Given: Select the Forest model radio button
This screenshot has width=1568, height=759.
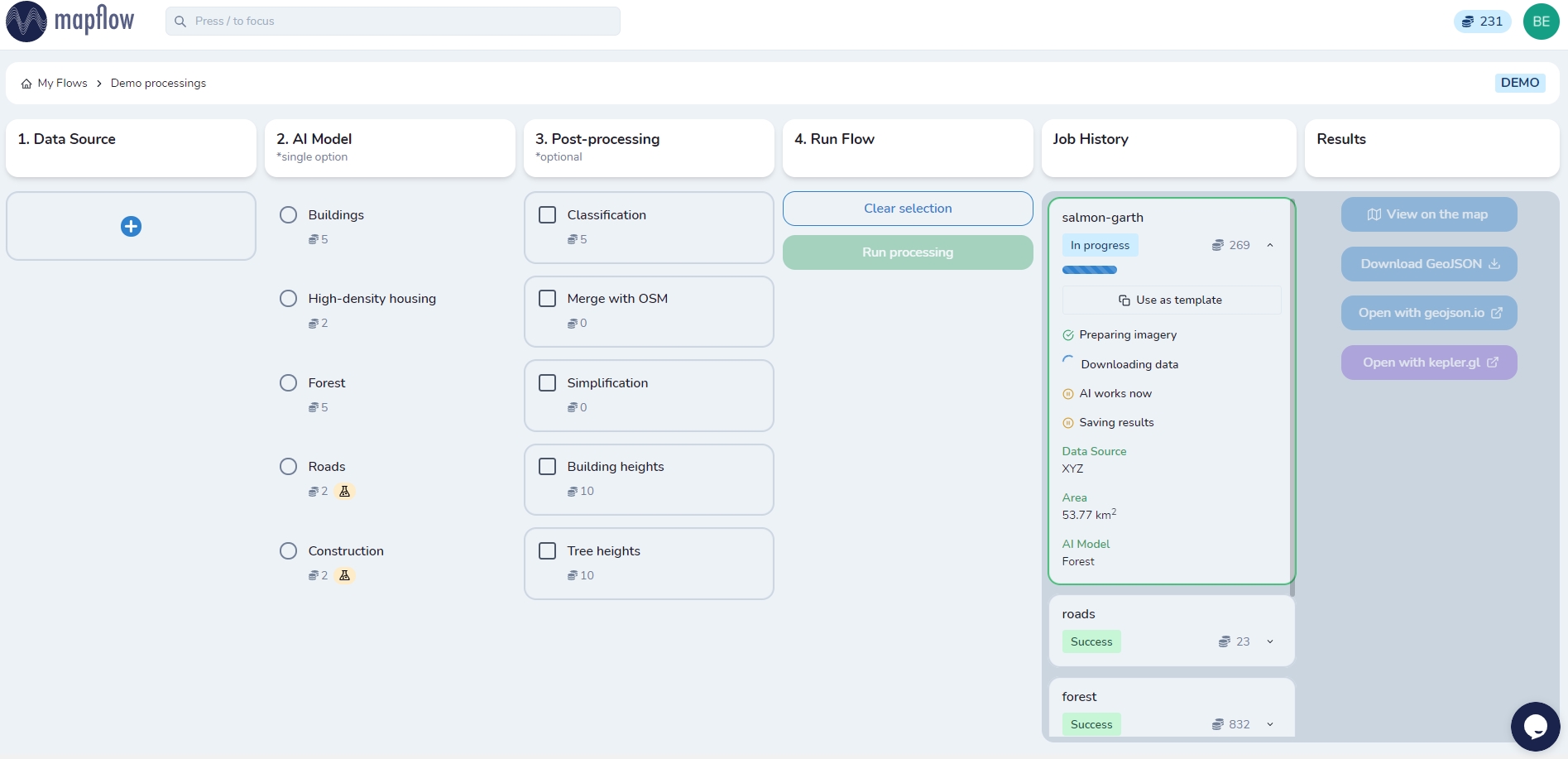Looking at the screenshot, I should tap(288, 383).
